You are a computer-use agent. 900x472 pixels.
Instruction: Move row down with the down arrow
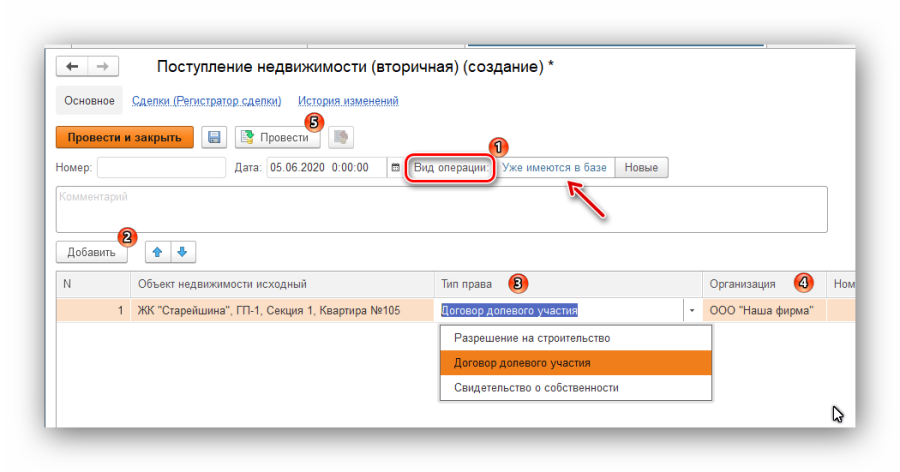point(183,252)
